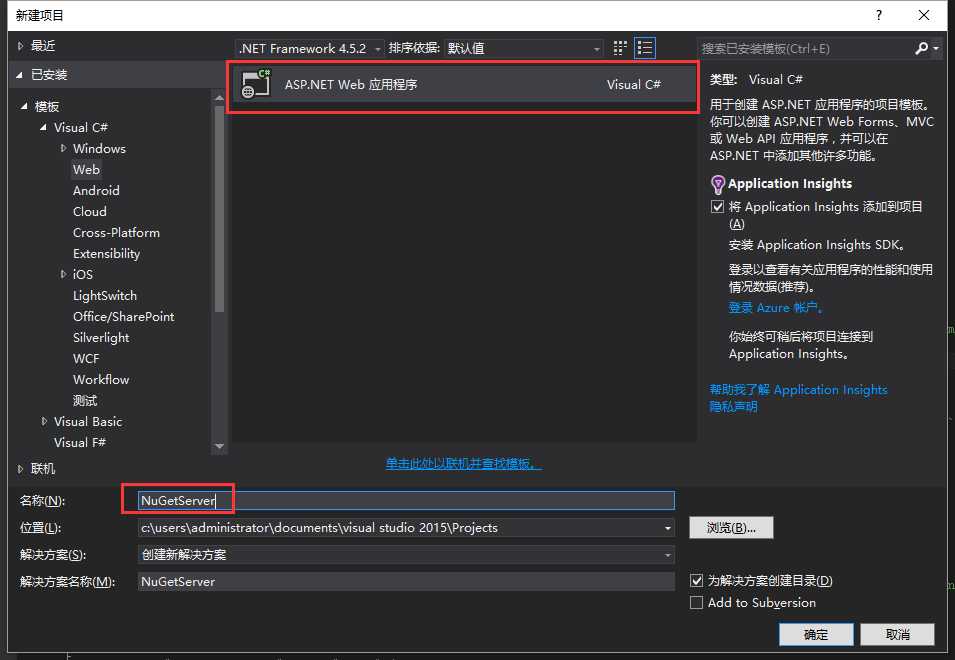The height and width of the screenshot is (660, 955).
Task: Click the Application Insights lightbulb icon
Action: click(x=717, y=184)
